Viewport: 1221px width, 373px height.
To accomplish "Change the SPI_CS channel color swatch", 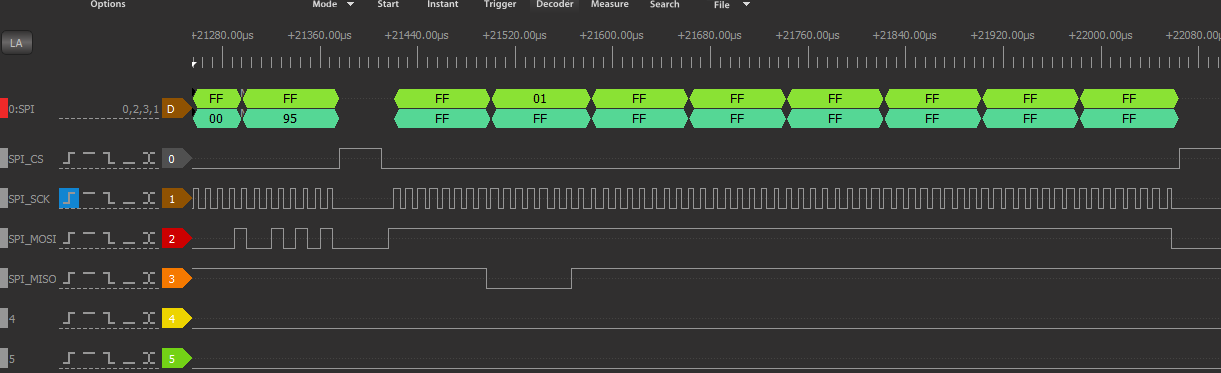I will 3,159.
